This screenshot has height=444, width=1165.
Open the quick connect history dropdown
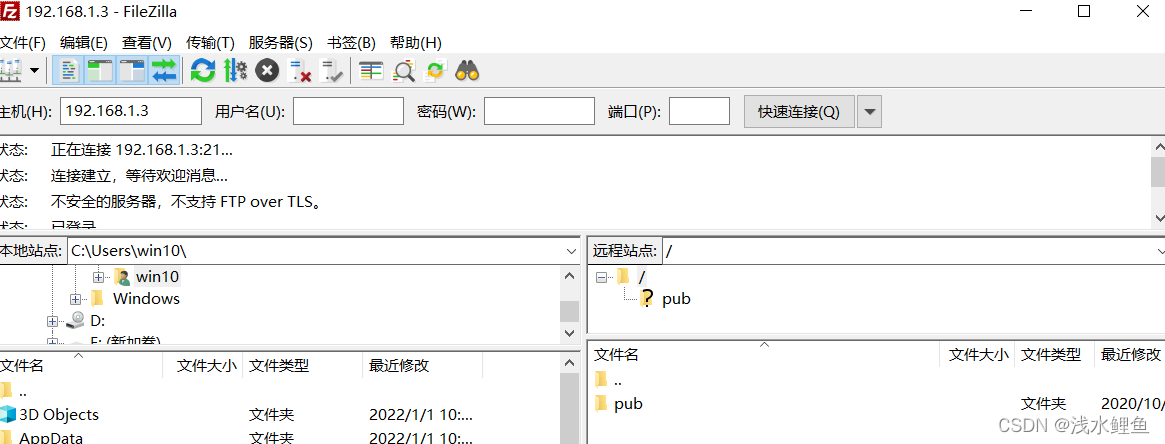[869, 111]
